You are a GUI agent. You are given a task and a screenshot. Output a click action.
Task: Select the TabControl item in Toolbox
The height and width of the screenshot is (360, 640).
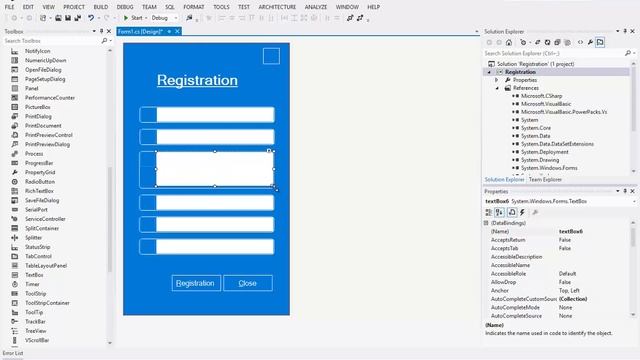(38, 256)
